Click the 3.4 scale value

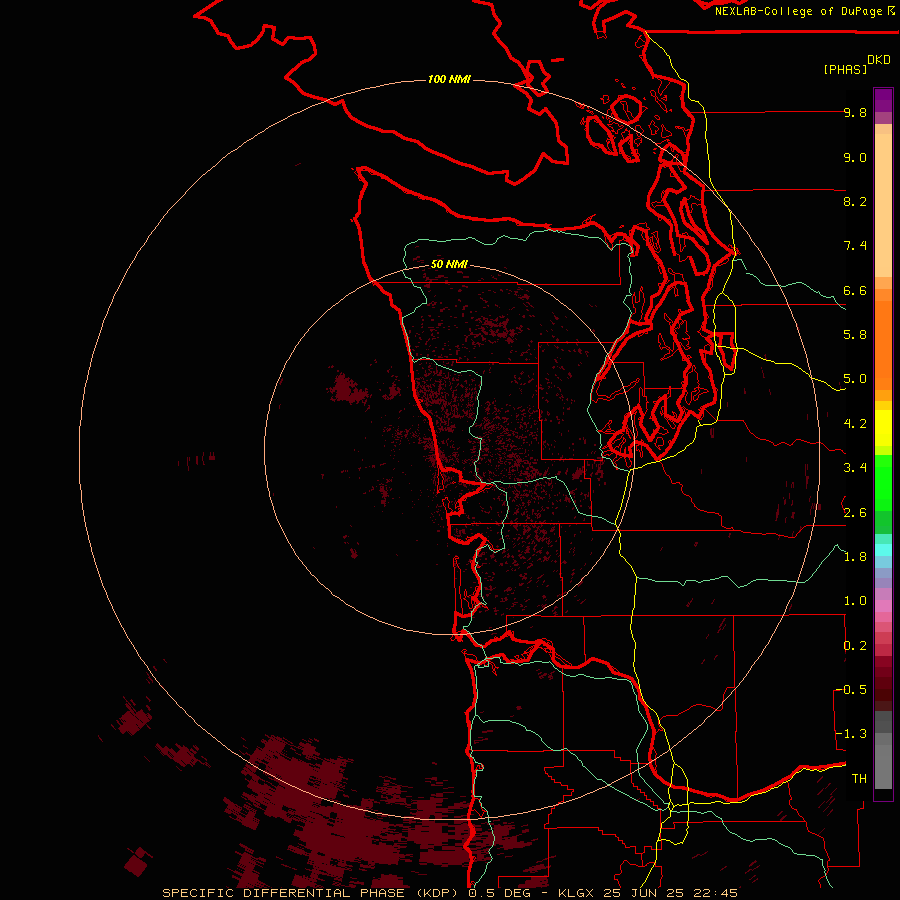coord(855,468)
